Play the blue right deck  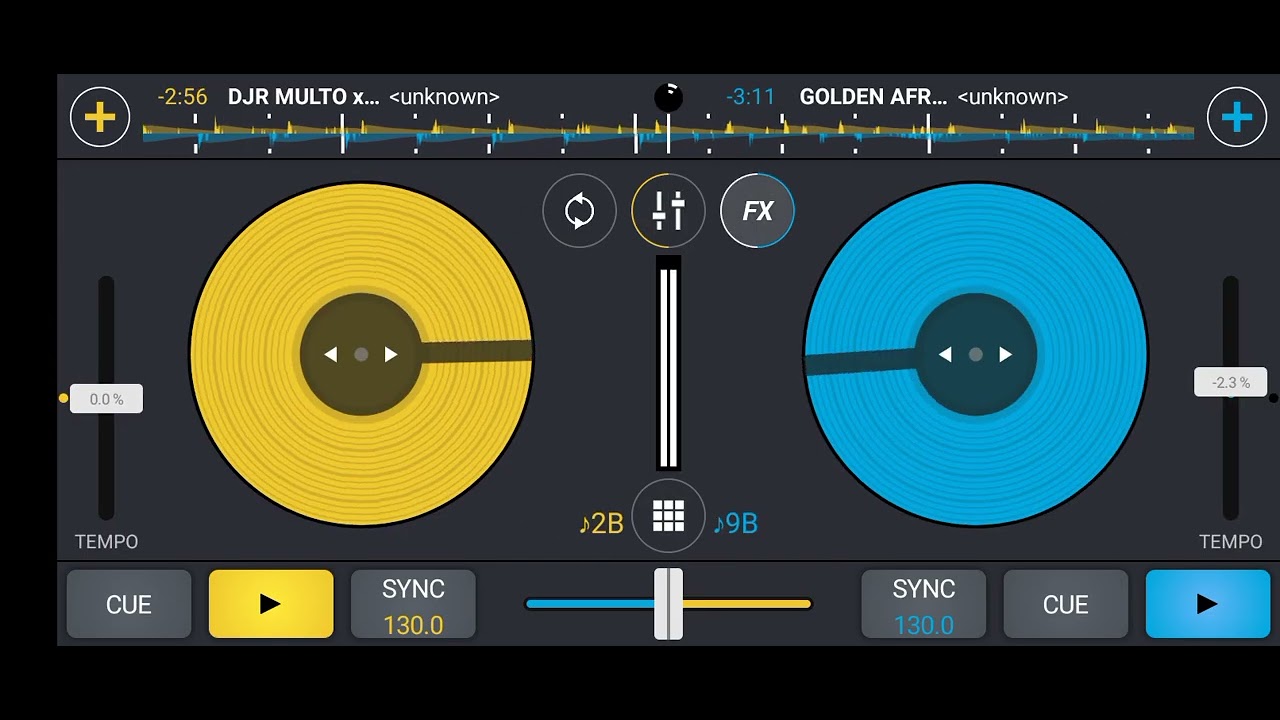(1208, 604)
